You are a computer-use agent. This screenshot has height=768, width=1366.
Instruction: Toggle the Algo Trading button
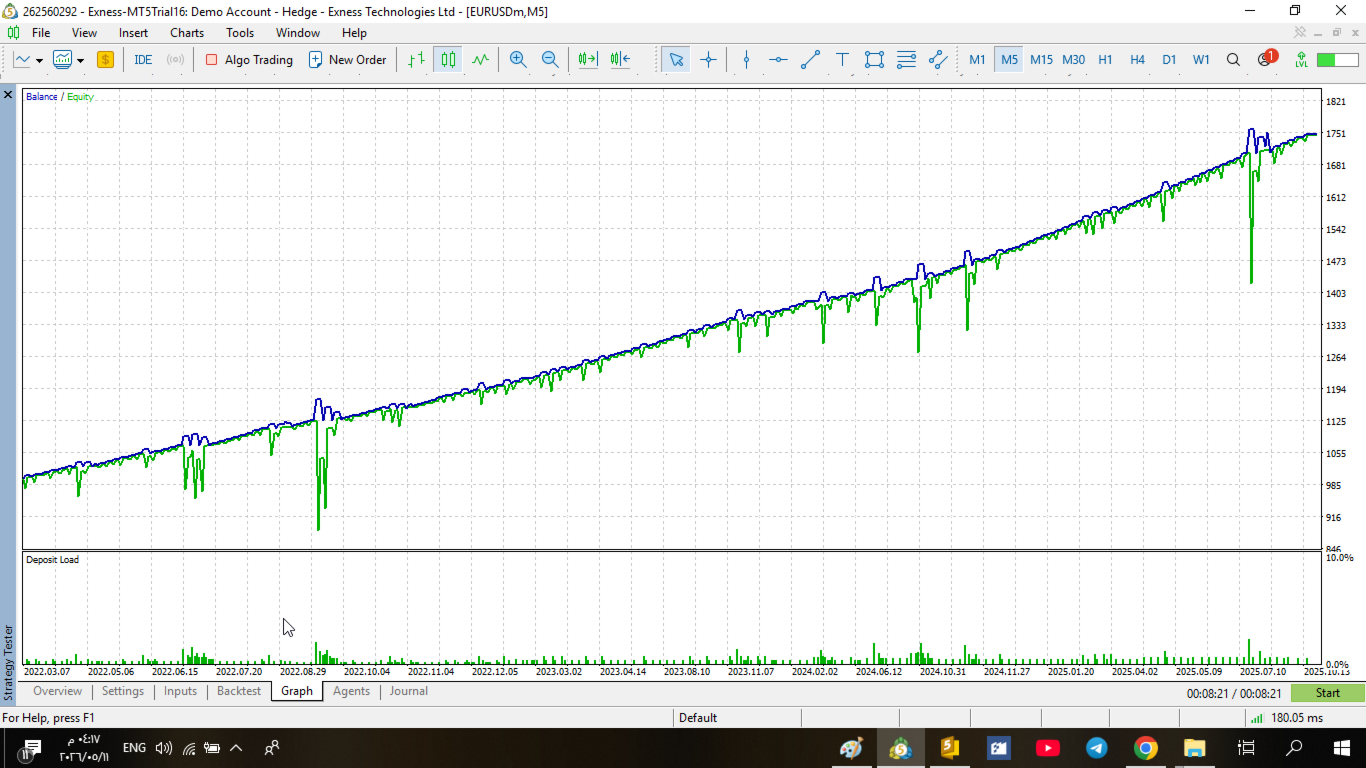(x=249, y=59)
